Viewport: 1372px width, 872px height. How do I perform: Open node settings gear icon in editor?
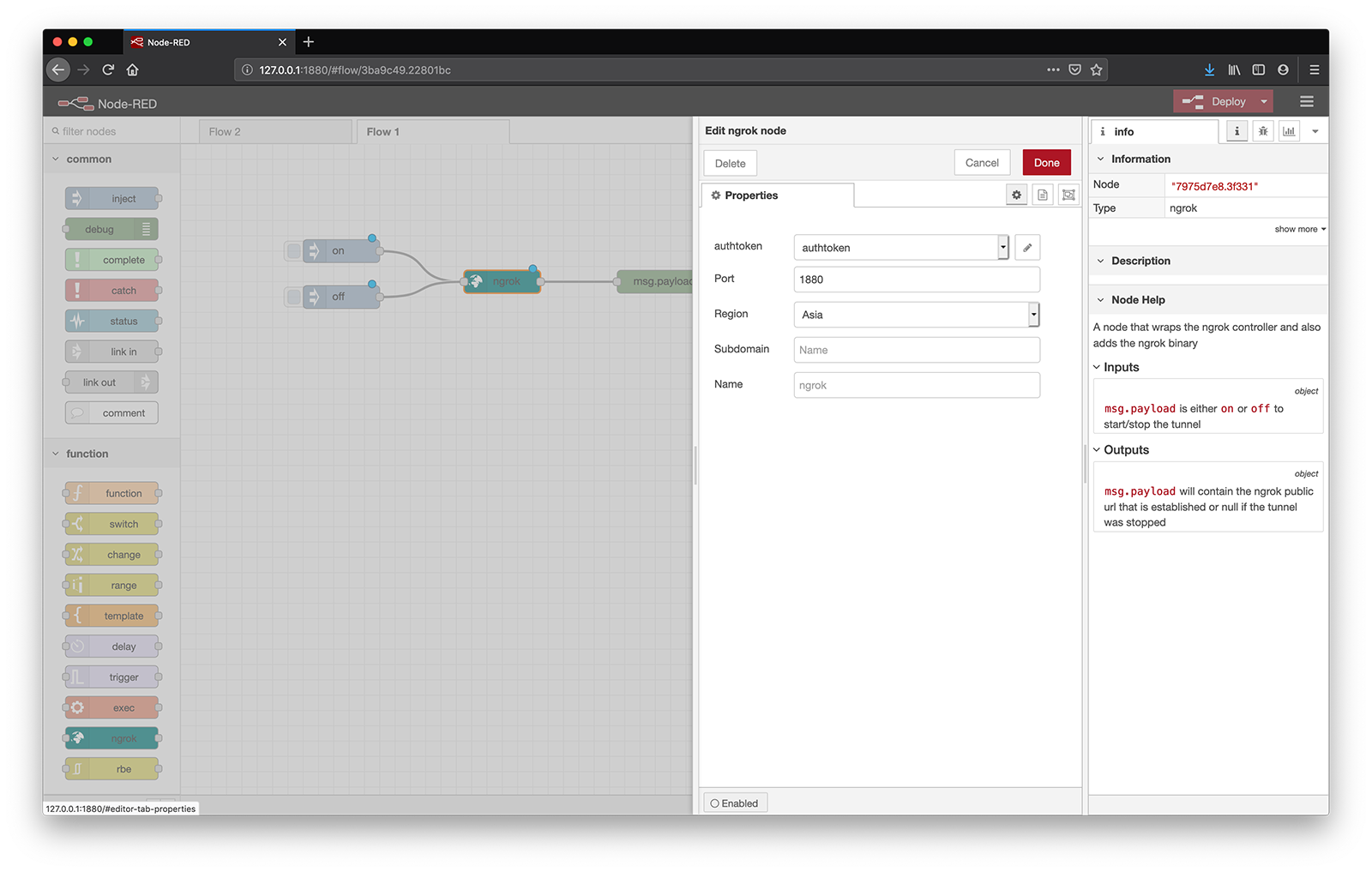pos(1016,195)
